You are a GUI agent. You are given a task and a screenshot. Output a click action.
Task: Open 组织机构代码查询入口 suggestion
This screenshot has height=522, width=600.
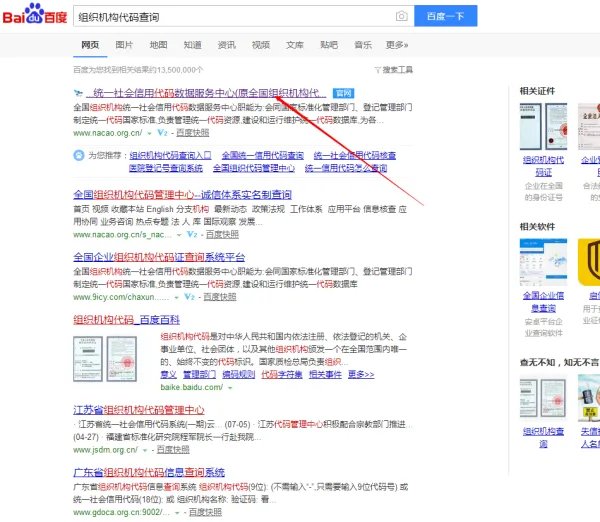point(170,155)
